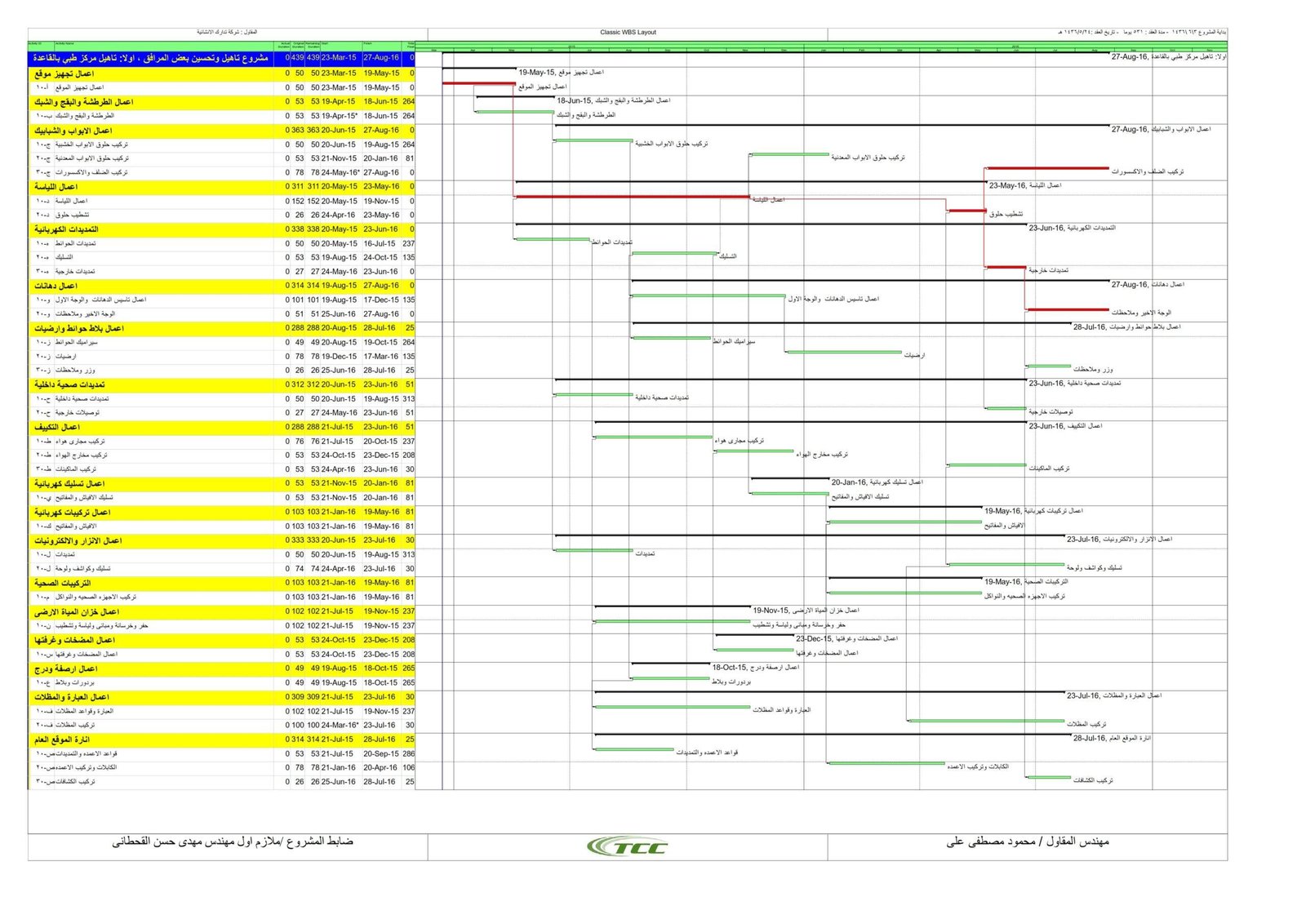This screenshot has height=924, width=1306.
Task: Click the ضابط المشروع signature text in footer
Action: (233, 841)
